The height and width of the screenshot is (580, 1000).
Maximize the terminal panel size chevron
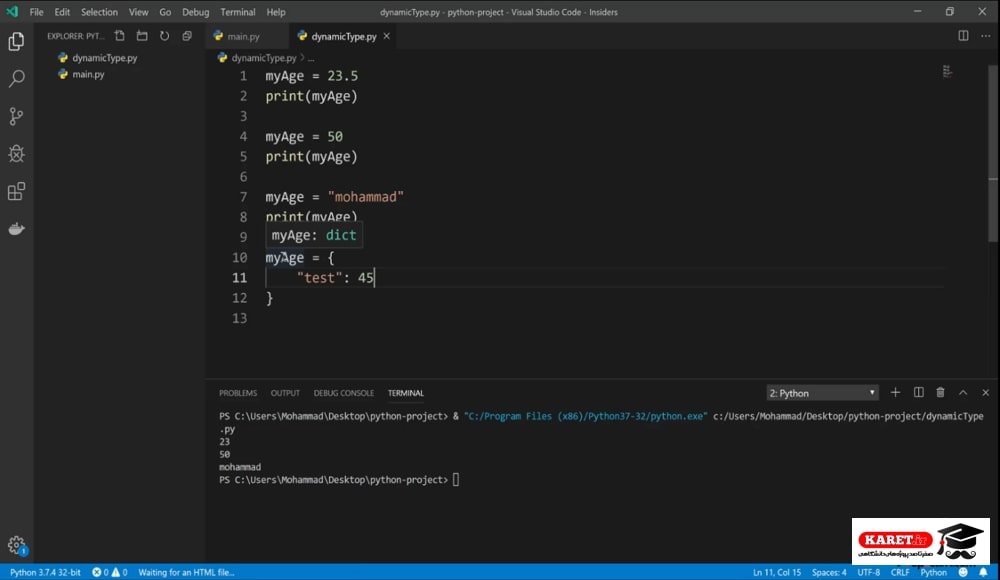coord(963,392)
